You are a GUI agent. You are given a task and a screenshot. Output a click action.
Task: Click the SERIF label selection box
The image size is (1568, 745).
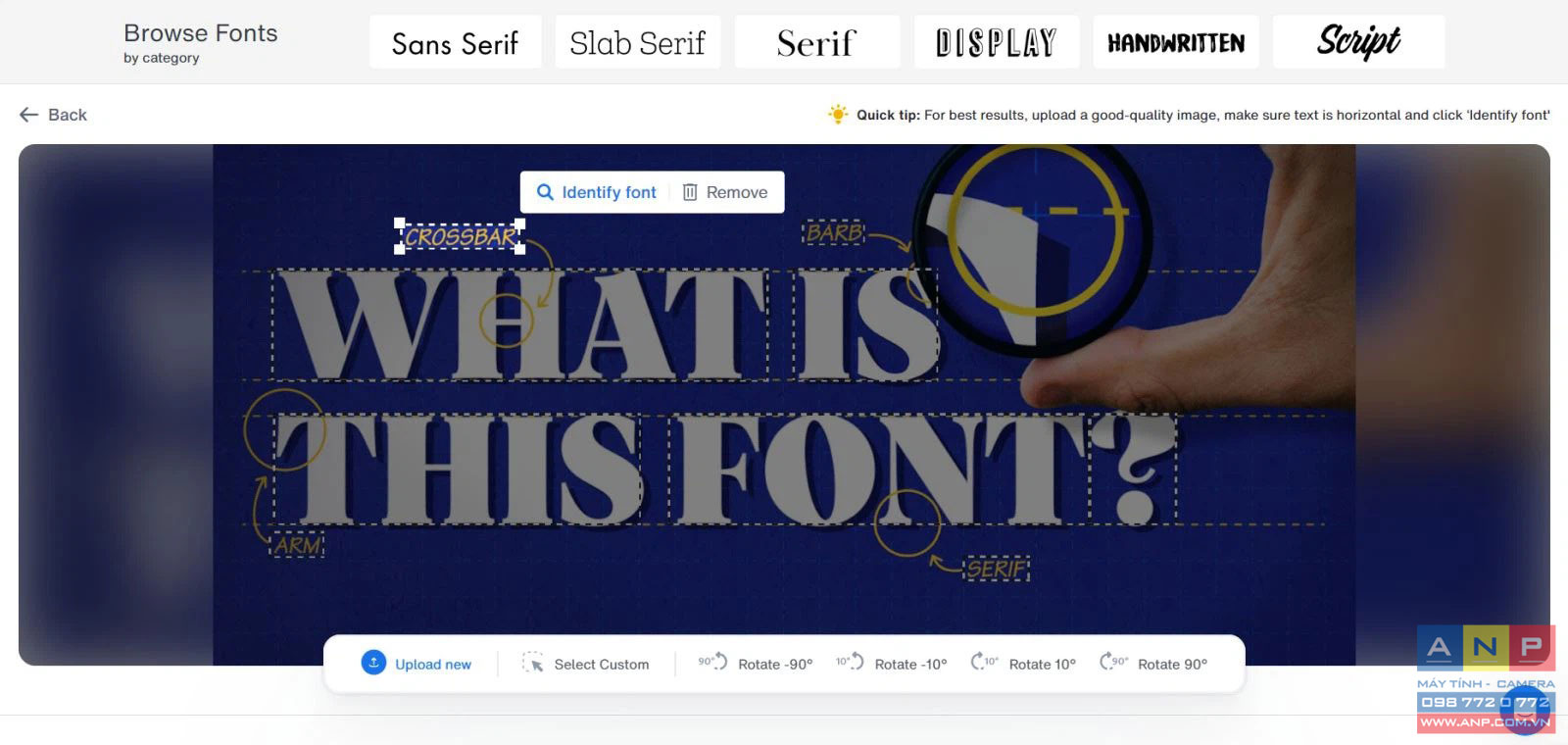point(997,569)
